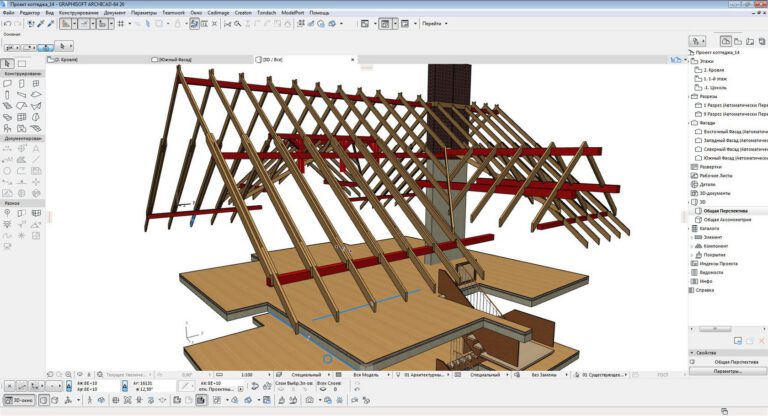Click the navigator horizontal scrollbar
768x416 pixels.
715,329
